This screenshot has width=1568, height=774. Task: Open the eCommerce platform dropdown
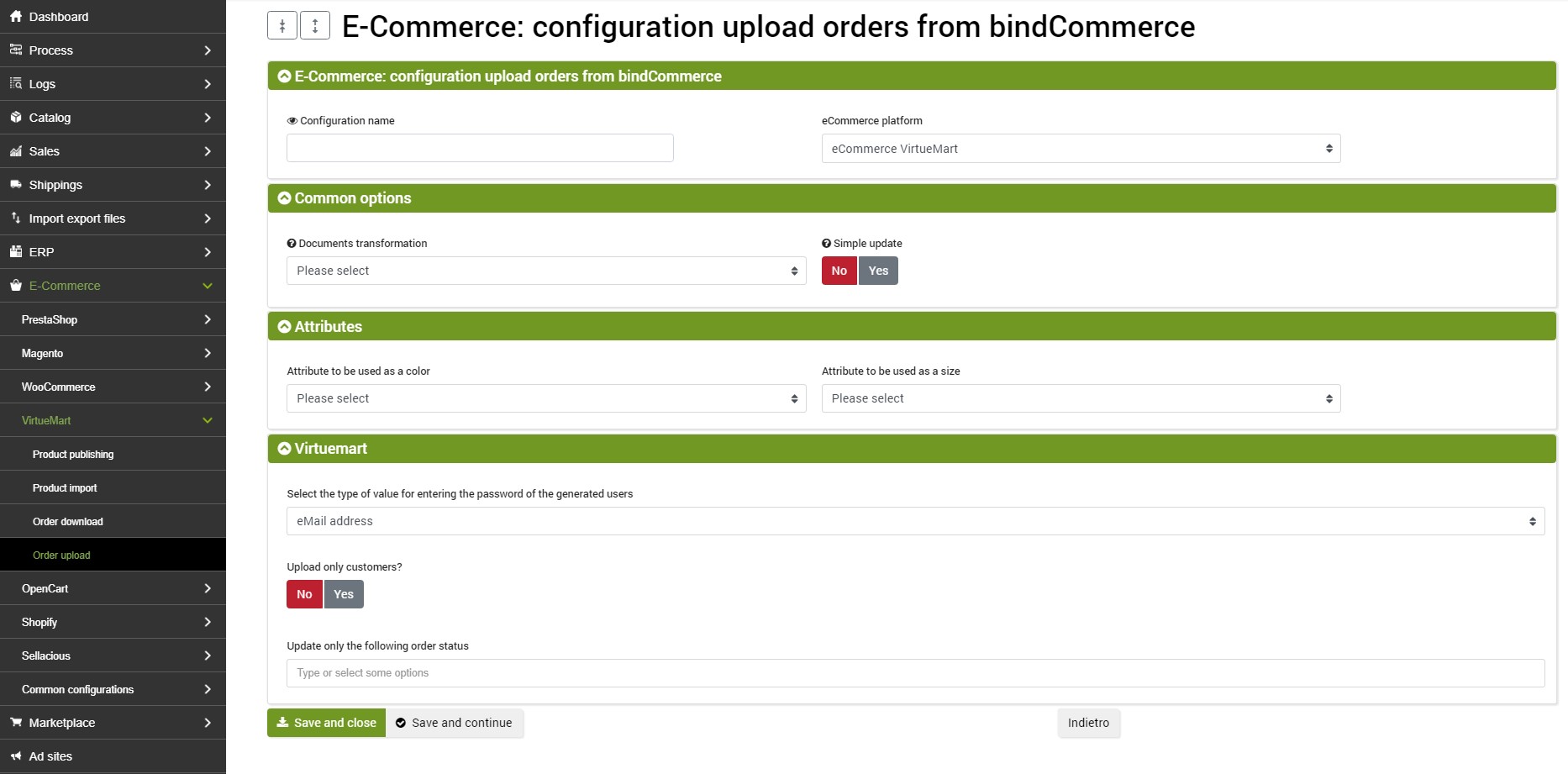click(1081, 149)
